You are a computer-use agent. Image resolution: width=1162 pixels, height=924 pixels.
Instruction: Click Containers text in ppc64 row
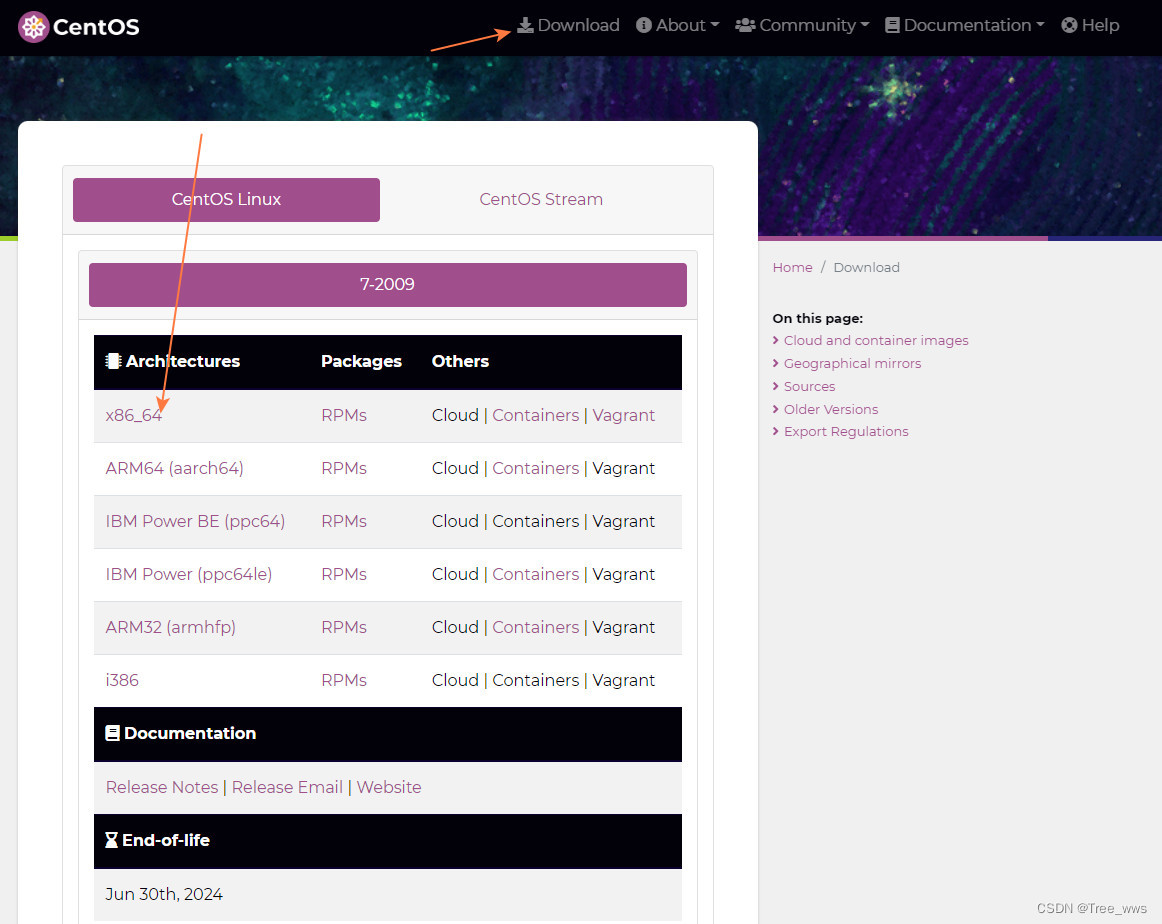click(536, 521)
